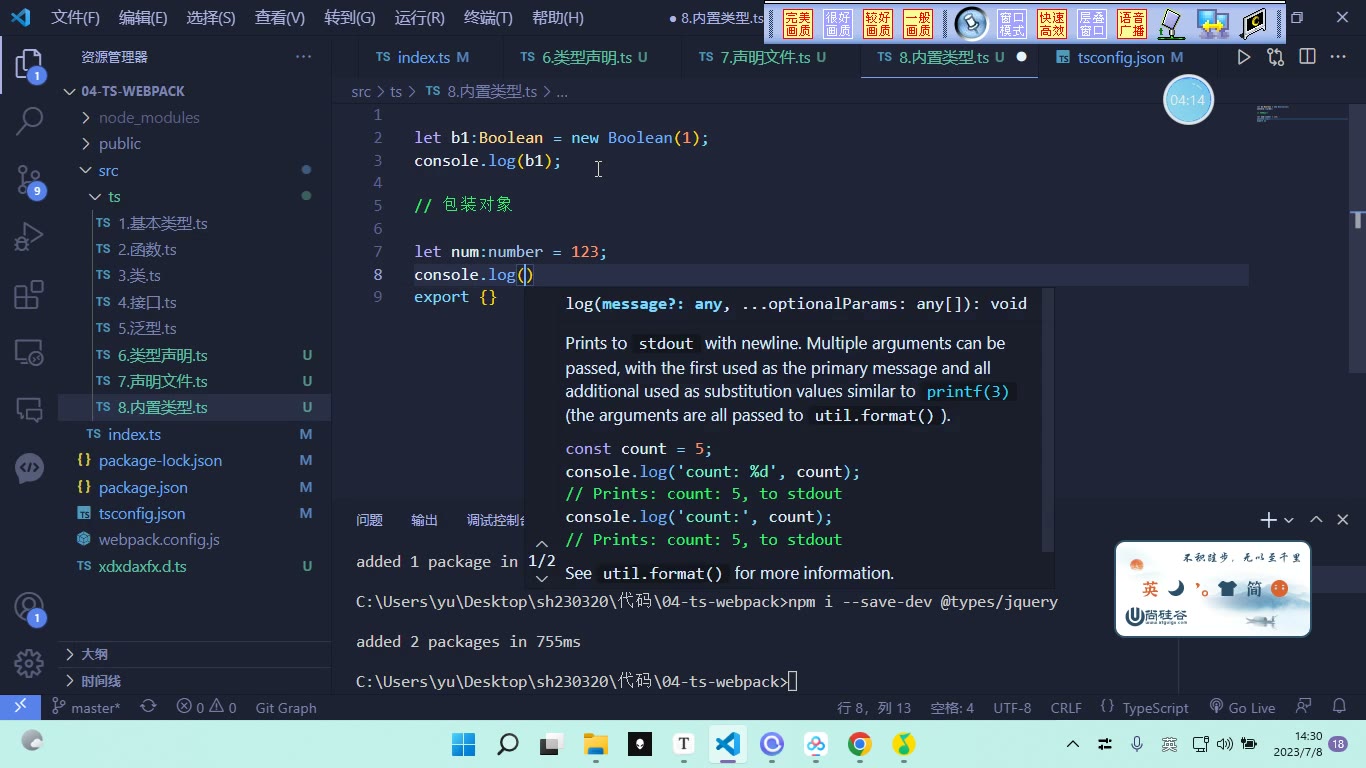Screen dimensions: 1366x768
Task: Open the Manage settings gear
Action: coord(29,663)
